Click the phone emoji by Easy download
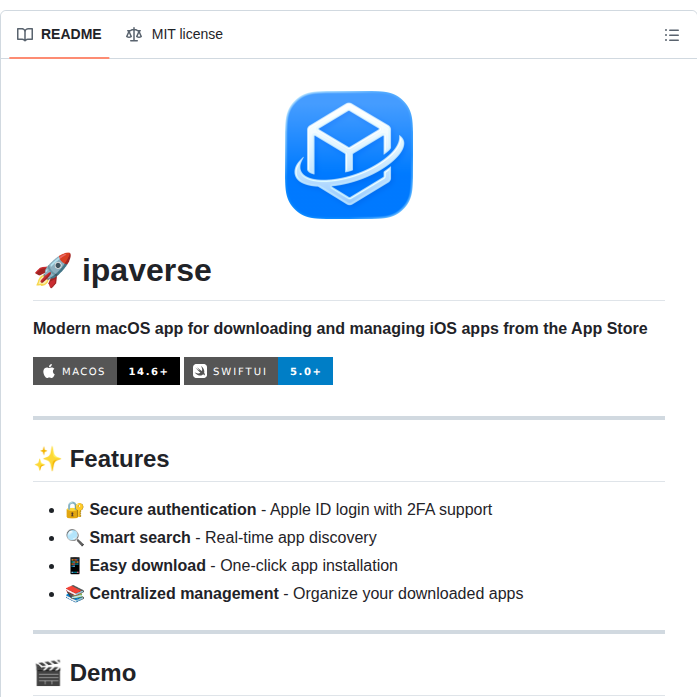697x697 pixels. point(75,565)
